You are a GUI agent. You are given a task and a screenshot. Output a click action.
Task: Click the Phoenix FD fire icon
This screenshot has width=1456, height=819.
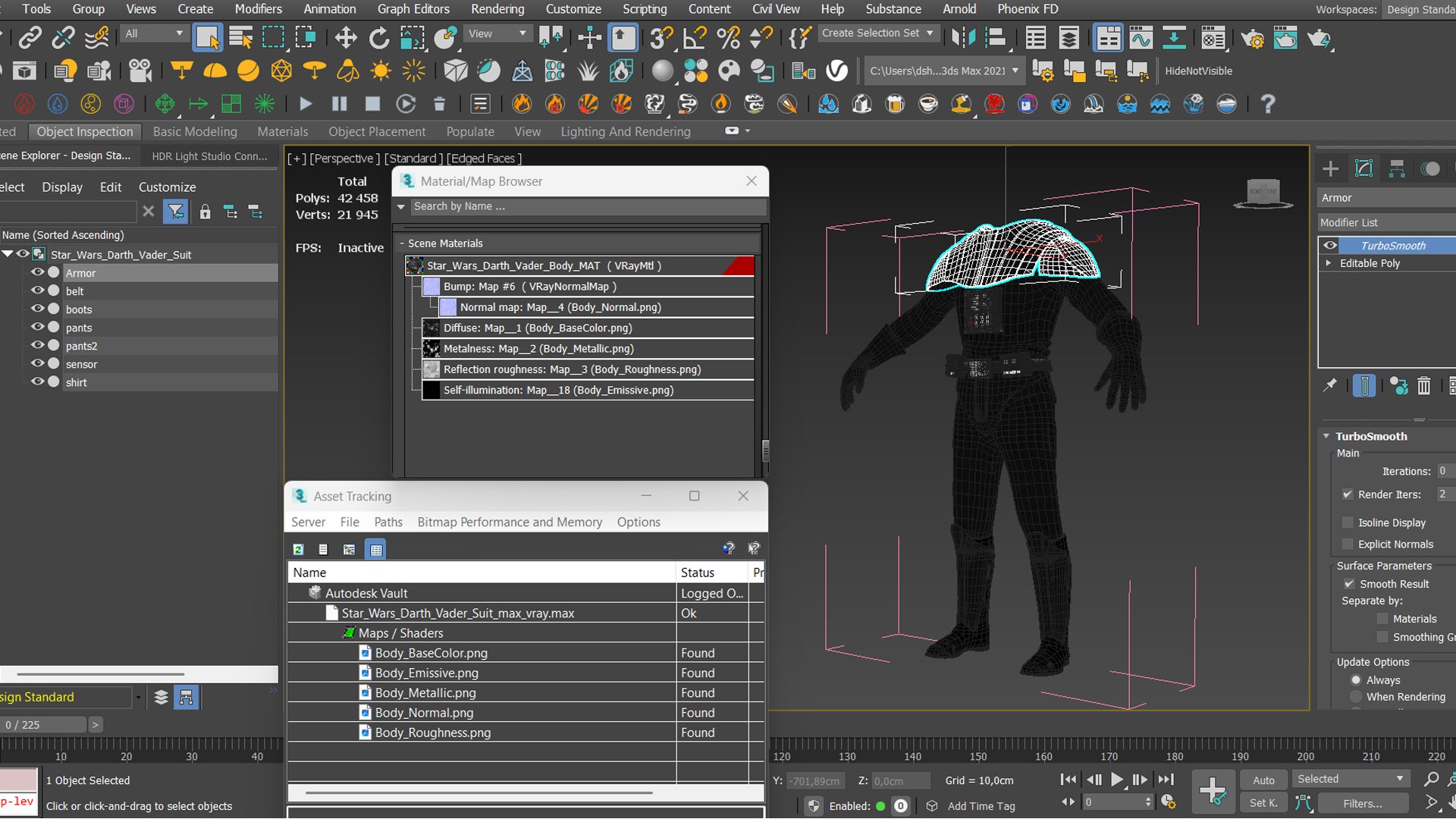tap(521, 104)
